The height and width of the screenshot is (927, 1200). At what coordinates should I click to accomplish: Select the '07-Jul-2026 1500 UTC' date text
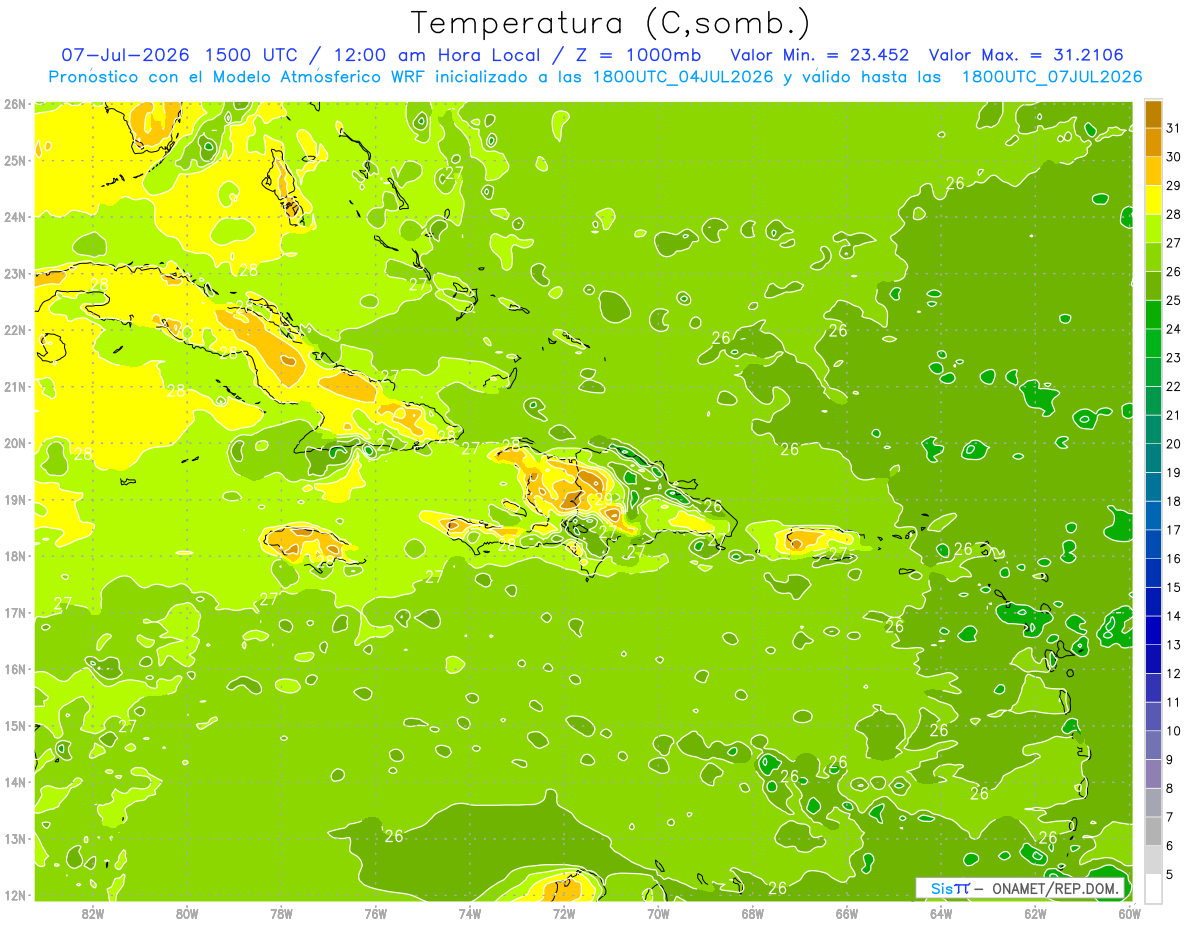tap(180, 54)
